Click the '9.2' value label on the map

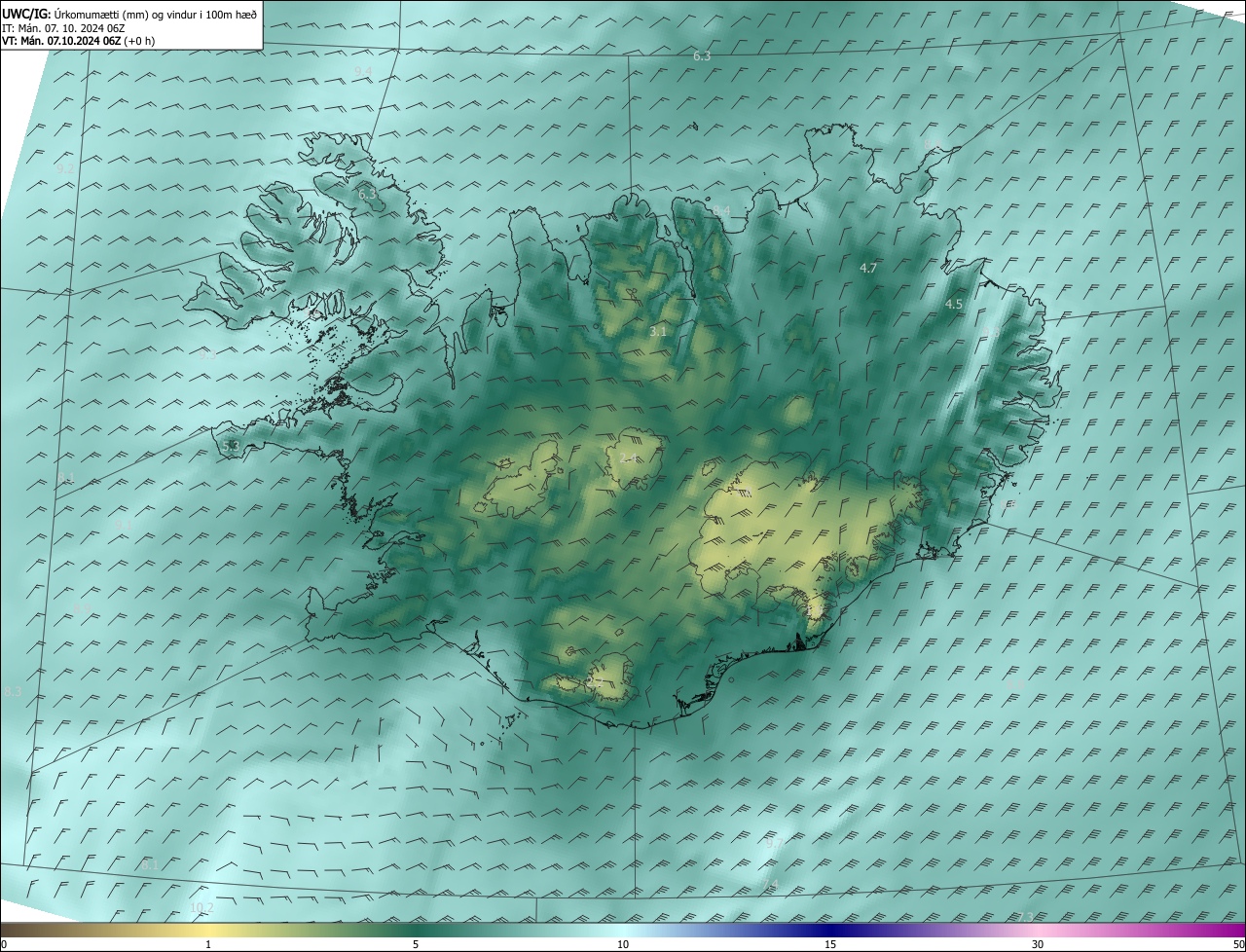(65, 168)
